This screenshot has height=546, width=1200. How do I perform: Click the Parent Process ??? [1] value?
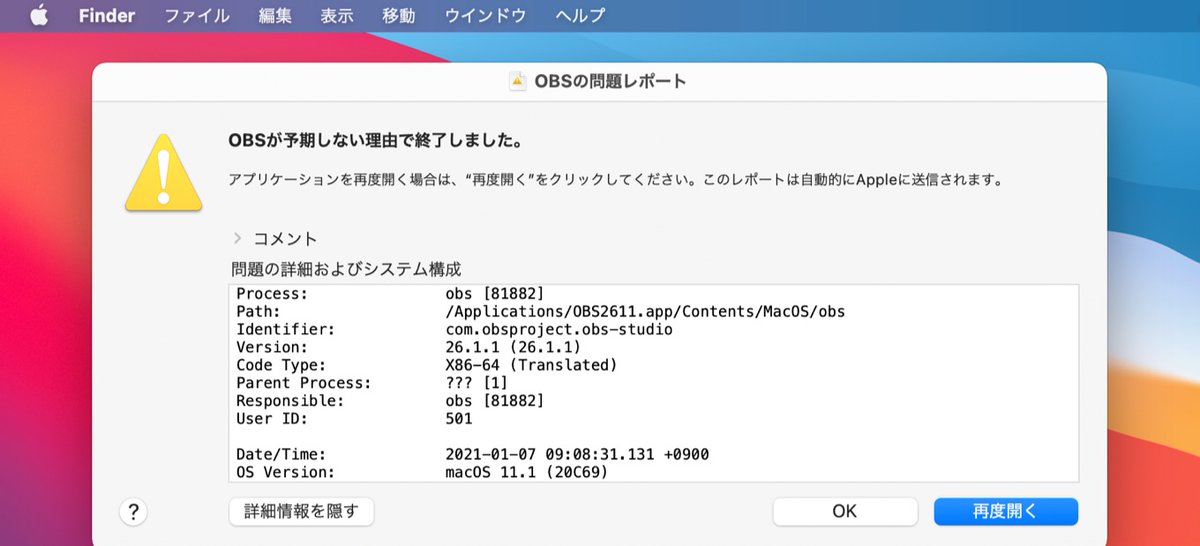[x=476, y=383]
